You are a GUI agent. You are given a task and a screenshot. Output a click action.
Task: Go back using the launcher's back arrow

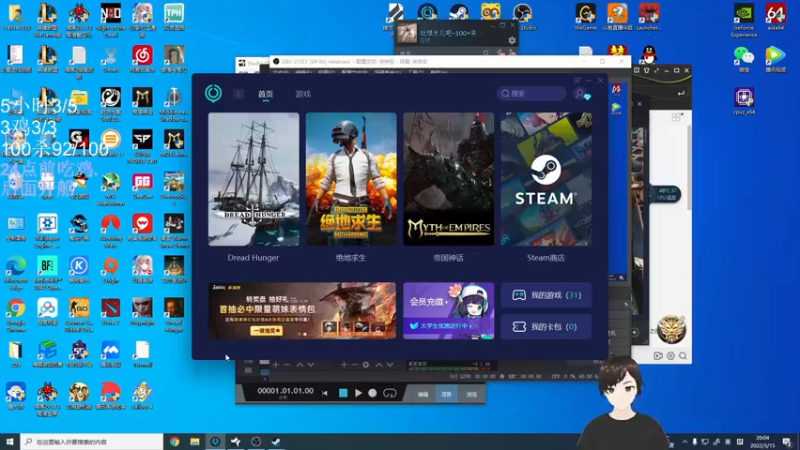pos(238,94)
